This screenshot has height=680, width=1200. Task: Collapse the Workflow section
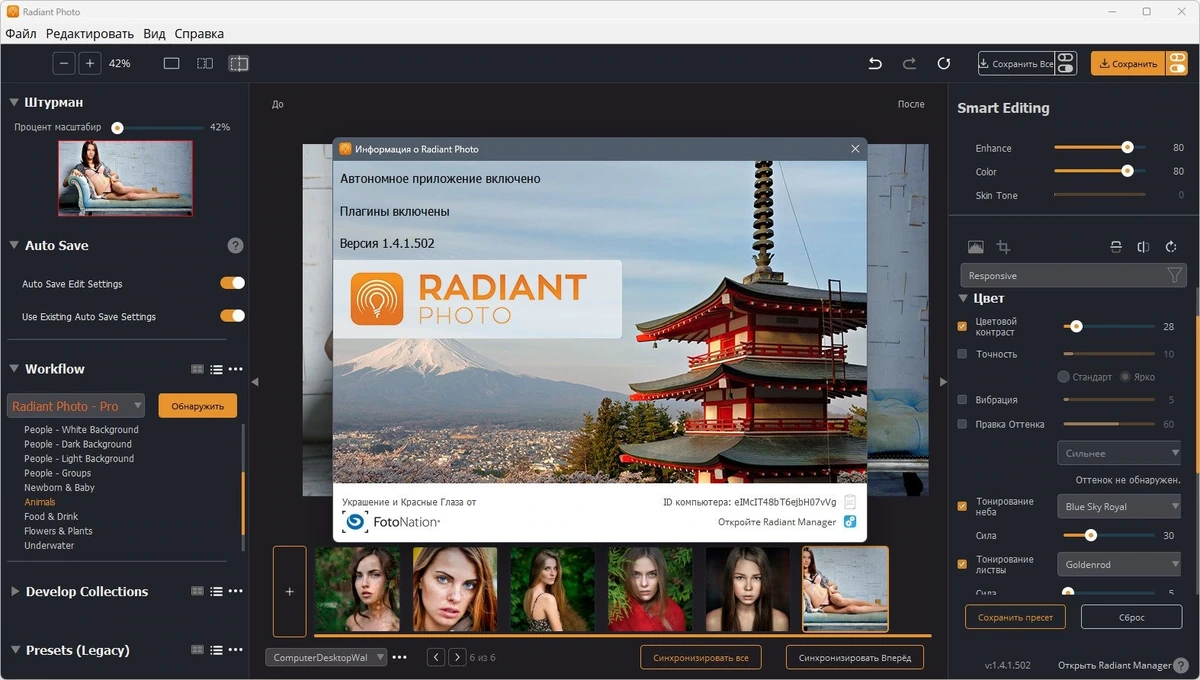(x=14, y=369)
